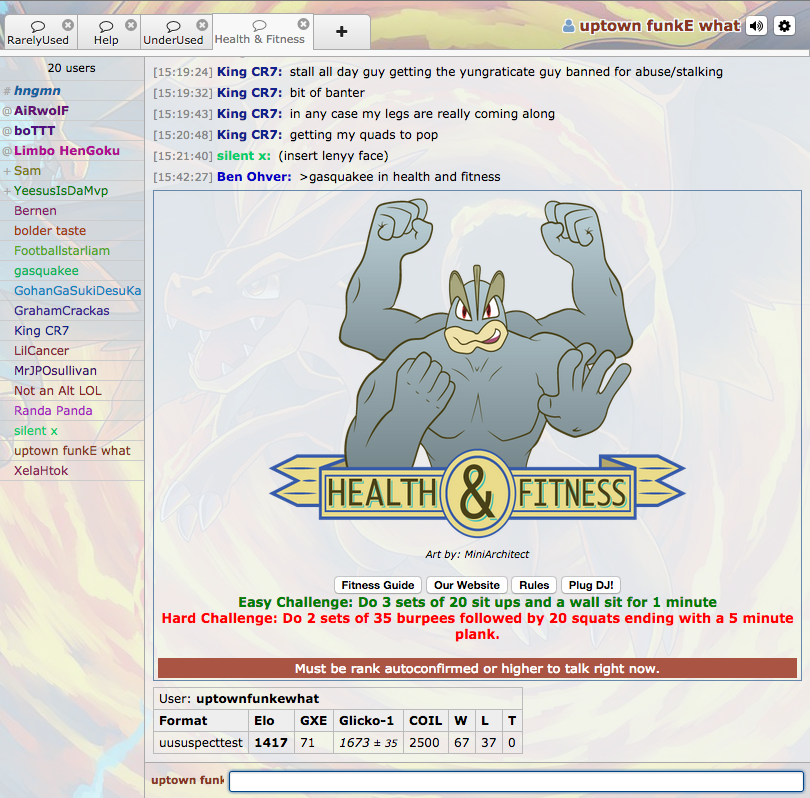Launch the Plug DJ! button
Viewport: 810px width, 798px height.
[591, 585]
